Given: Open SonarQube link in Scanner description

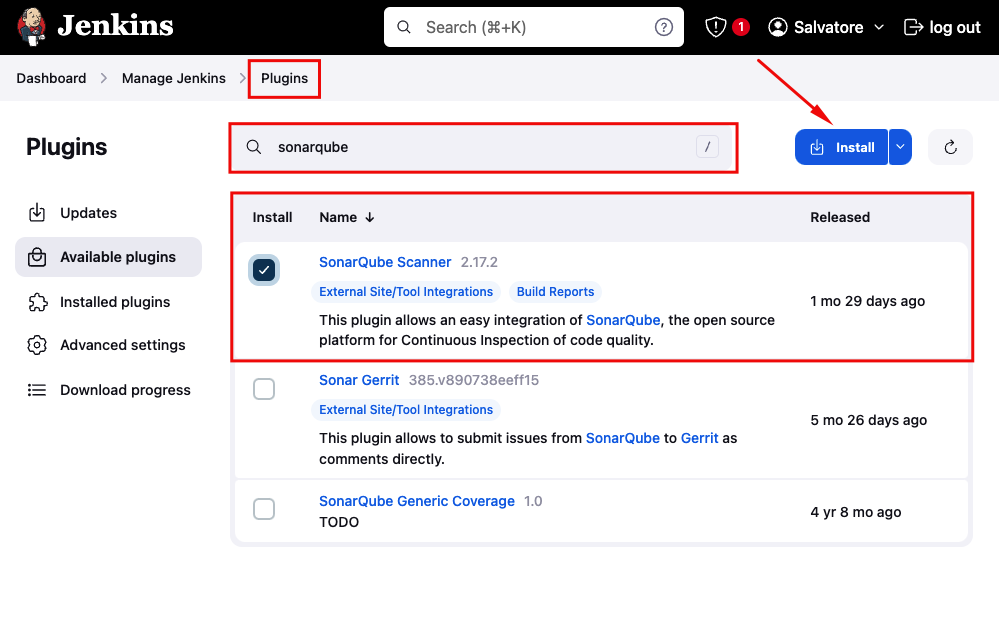Looking at the screenshot, I should (x=623, y=320).
